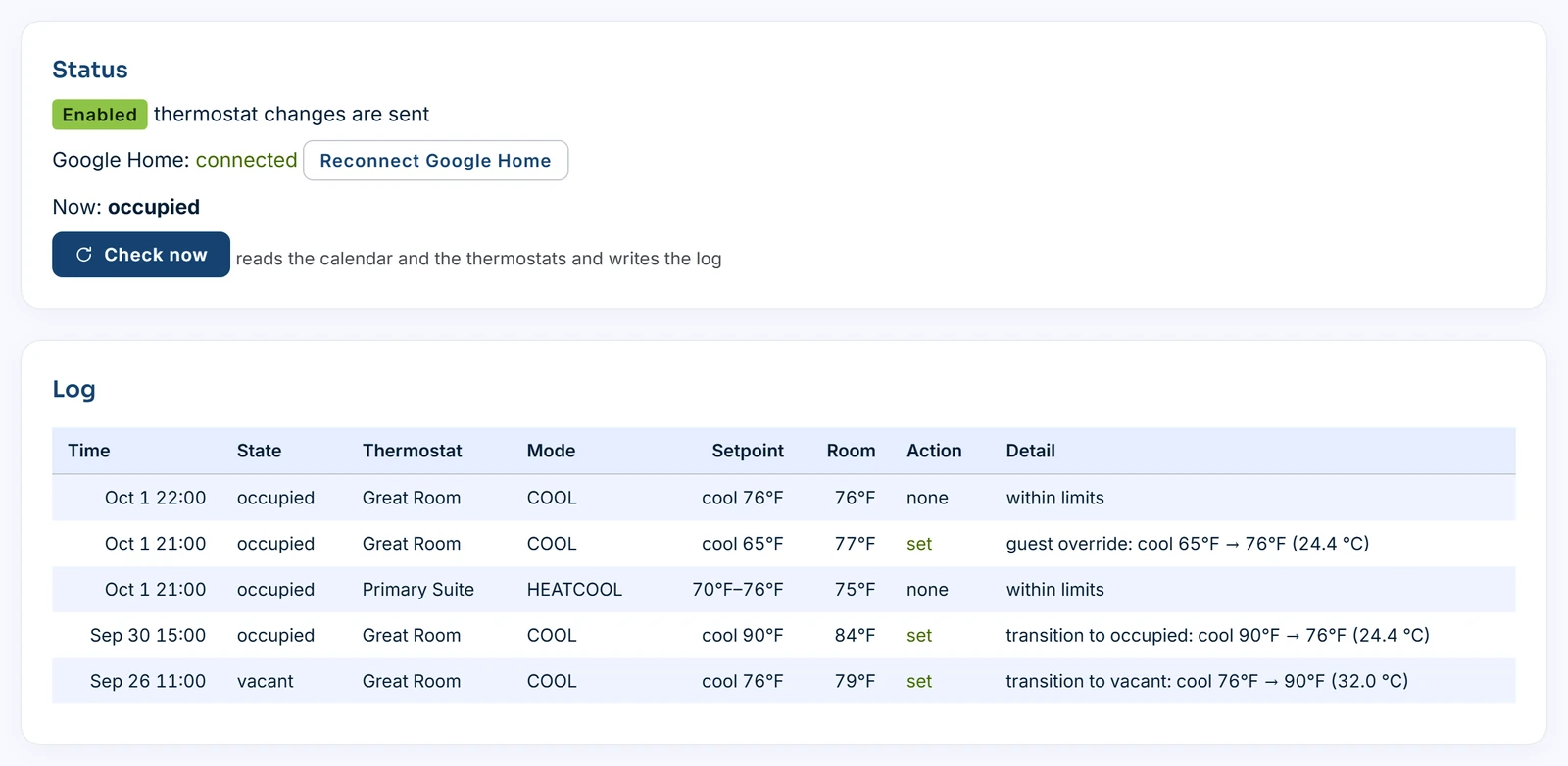Screen dimensions: 1568x766
Task: Click the bold 'occupied' value beside Now
Action: coord(154,207)
